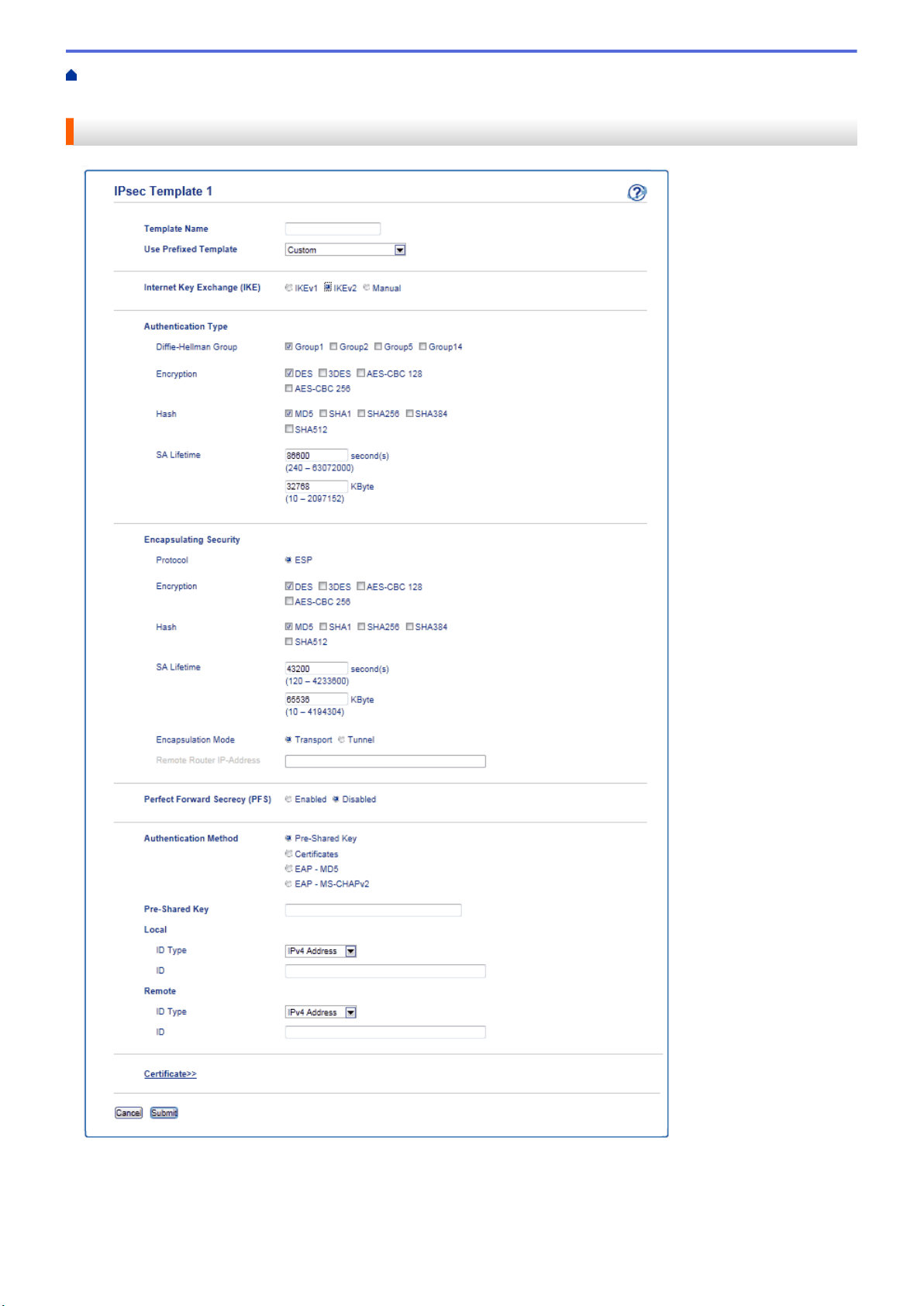The height and width of the screenshot is (1306, 924).
Task: Check SHA256 under Encapsulating Security Hash
Action: click(x=361, y=626)
